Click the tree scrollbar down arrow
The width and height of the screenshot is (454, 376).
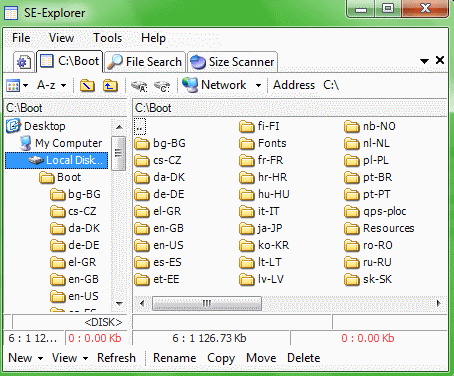(119, 304)
